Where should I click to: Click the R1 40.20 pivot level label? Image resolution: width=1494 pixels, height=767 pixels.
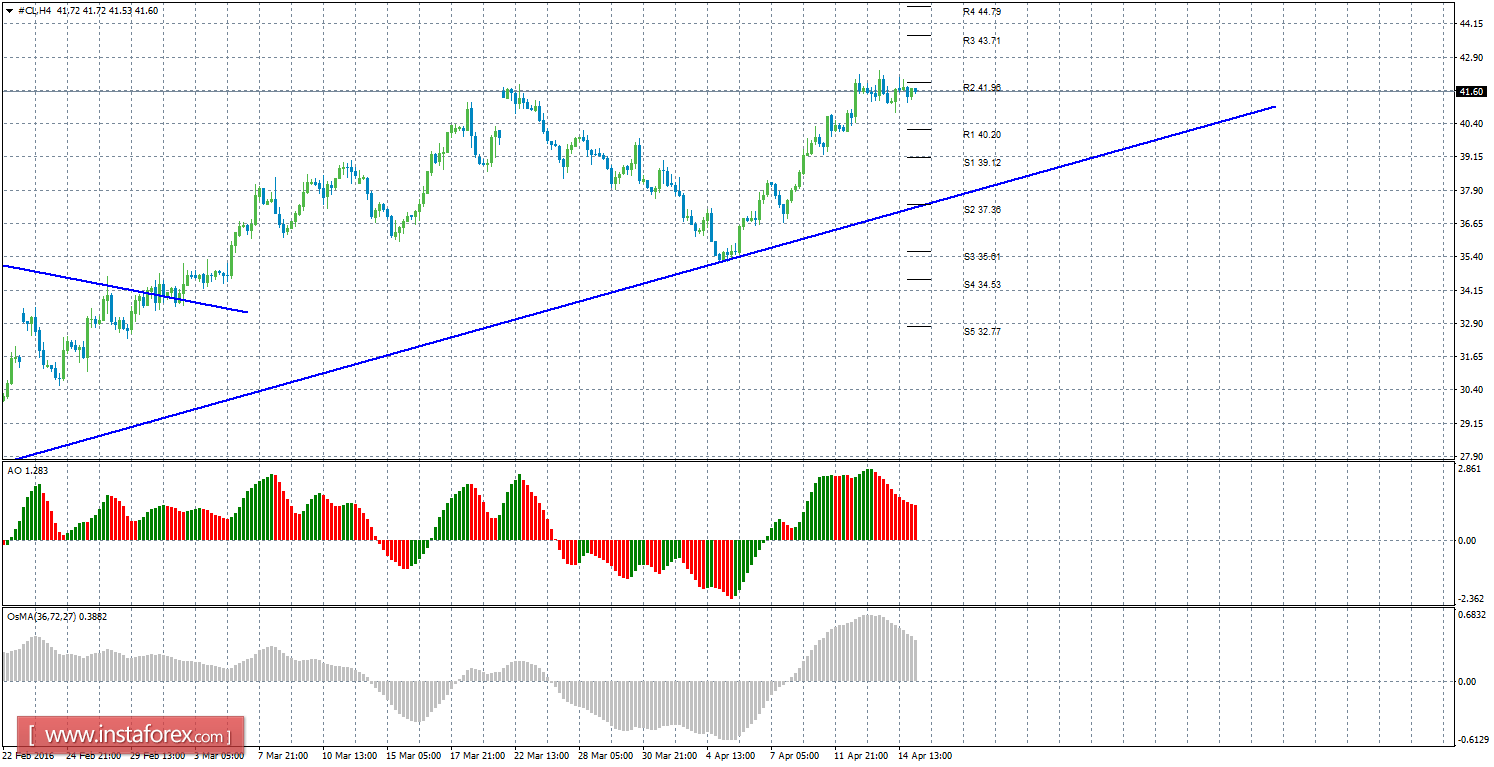pyautogui.click(x=981, y=134)
